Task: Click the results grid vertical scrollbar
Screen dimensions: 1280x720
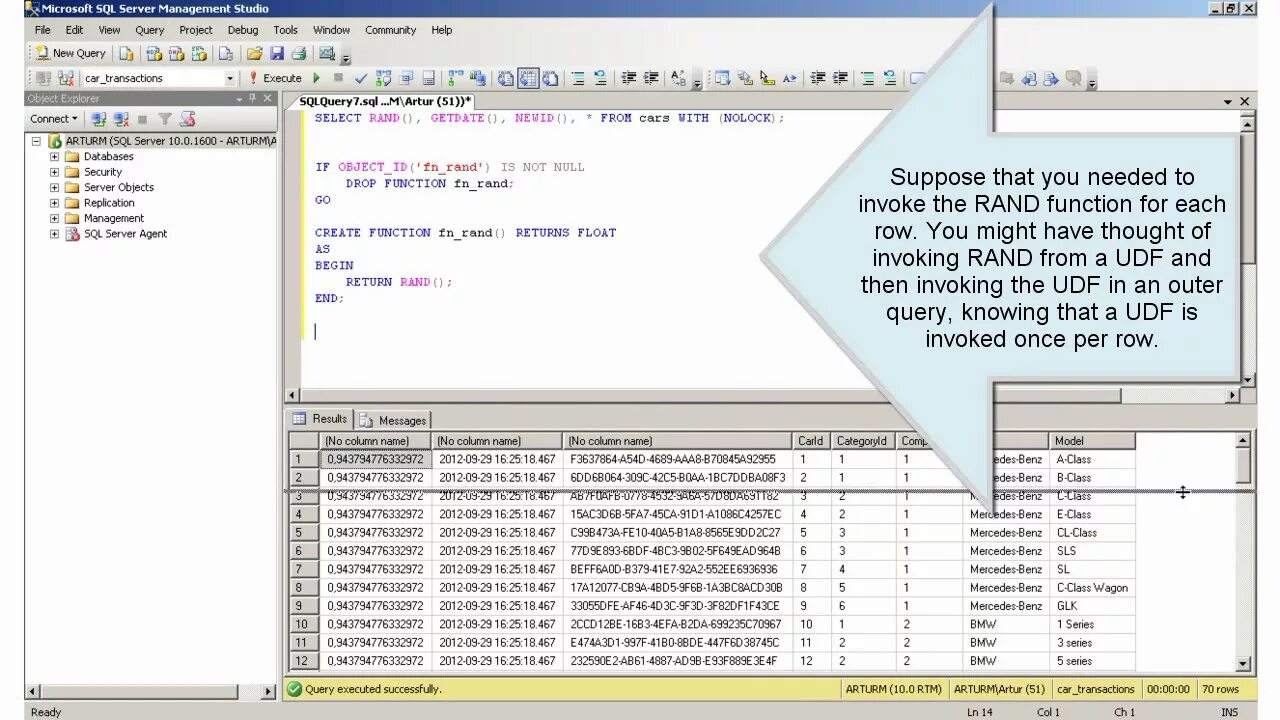Action: (1243, 551)
